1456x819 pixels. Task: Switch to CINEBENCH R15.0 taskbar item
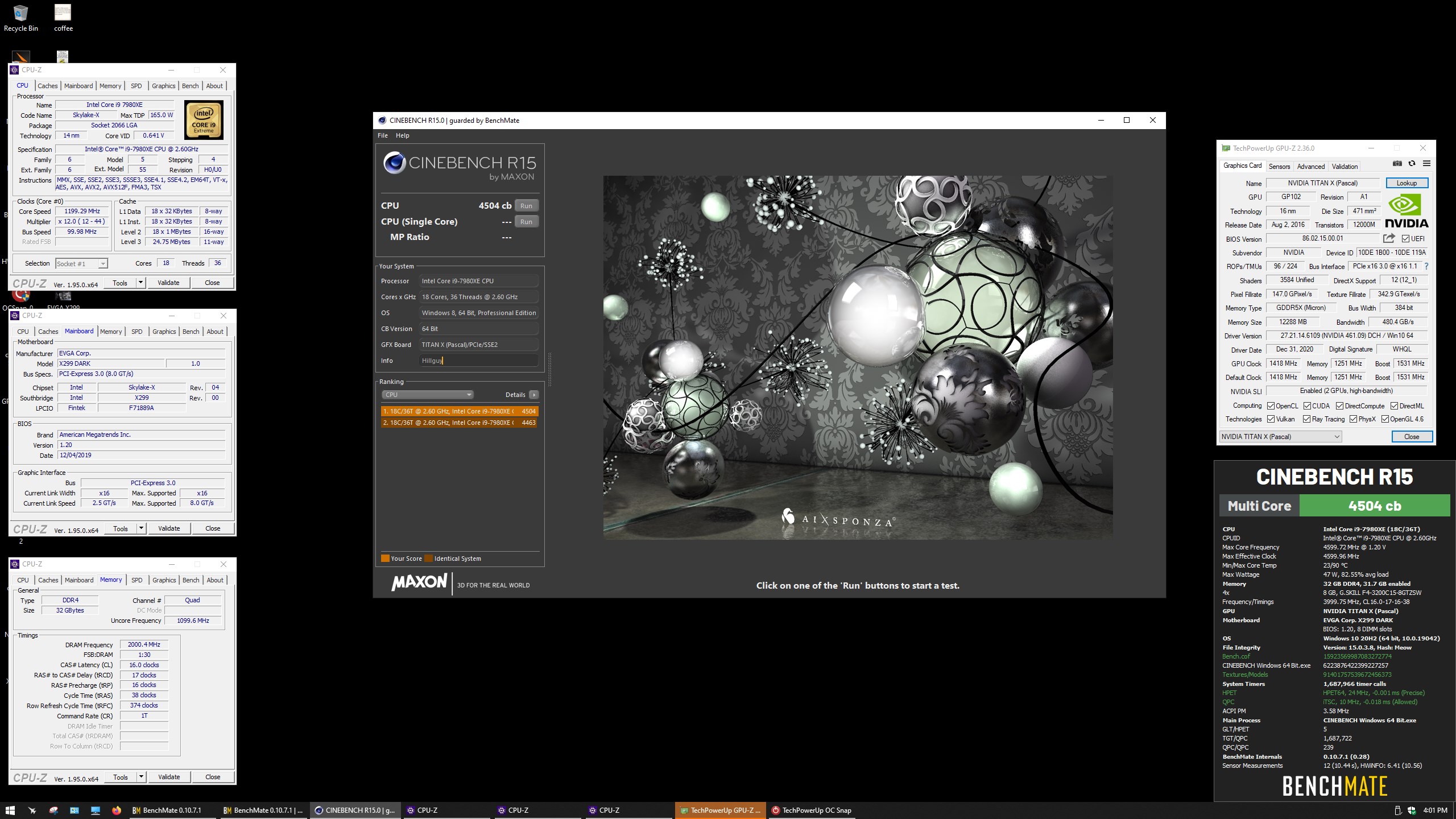355,810
